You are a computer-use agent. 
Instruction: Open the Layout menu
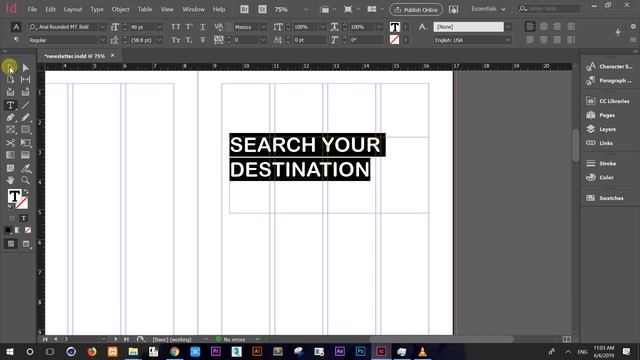click(x=73, y=9)
